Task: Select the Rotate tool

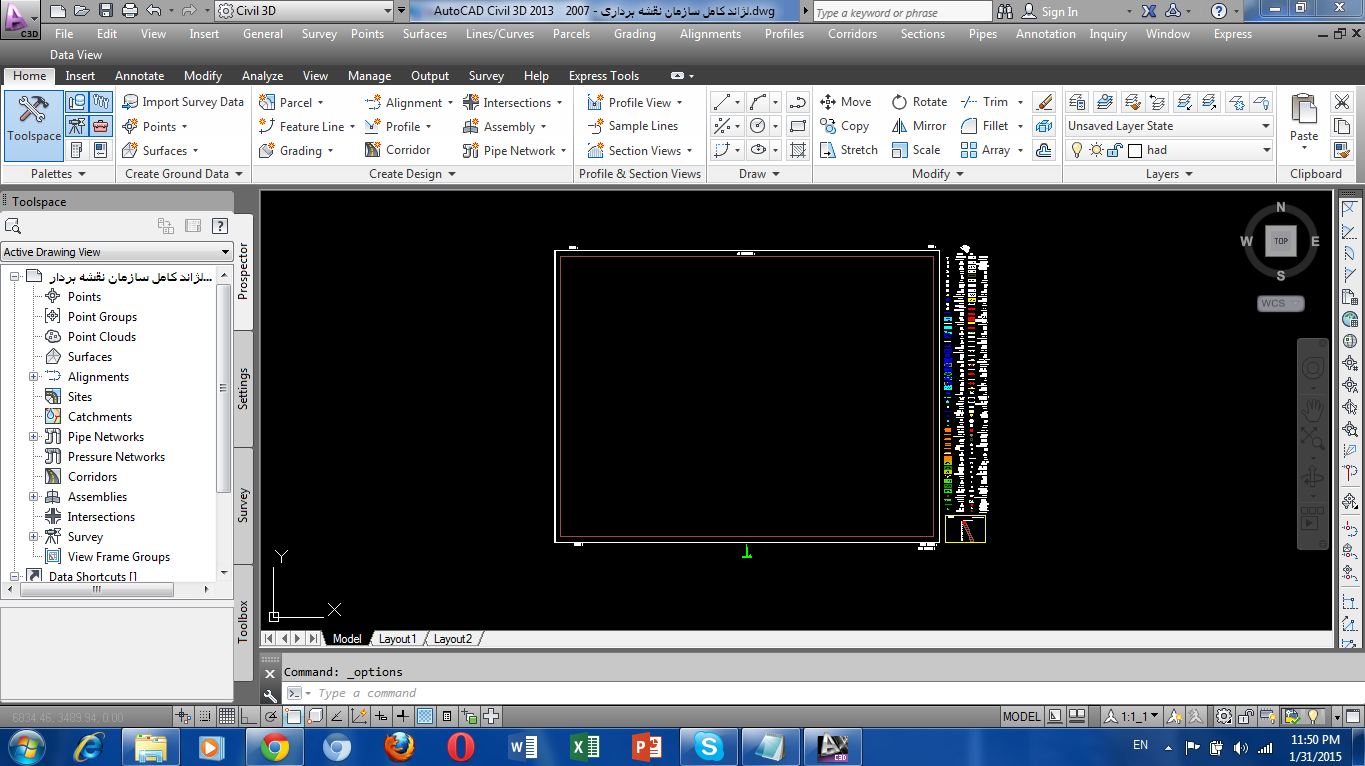Action: tap(918, 102)
